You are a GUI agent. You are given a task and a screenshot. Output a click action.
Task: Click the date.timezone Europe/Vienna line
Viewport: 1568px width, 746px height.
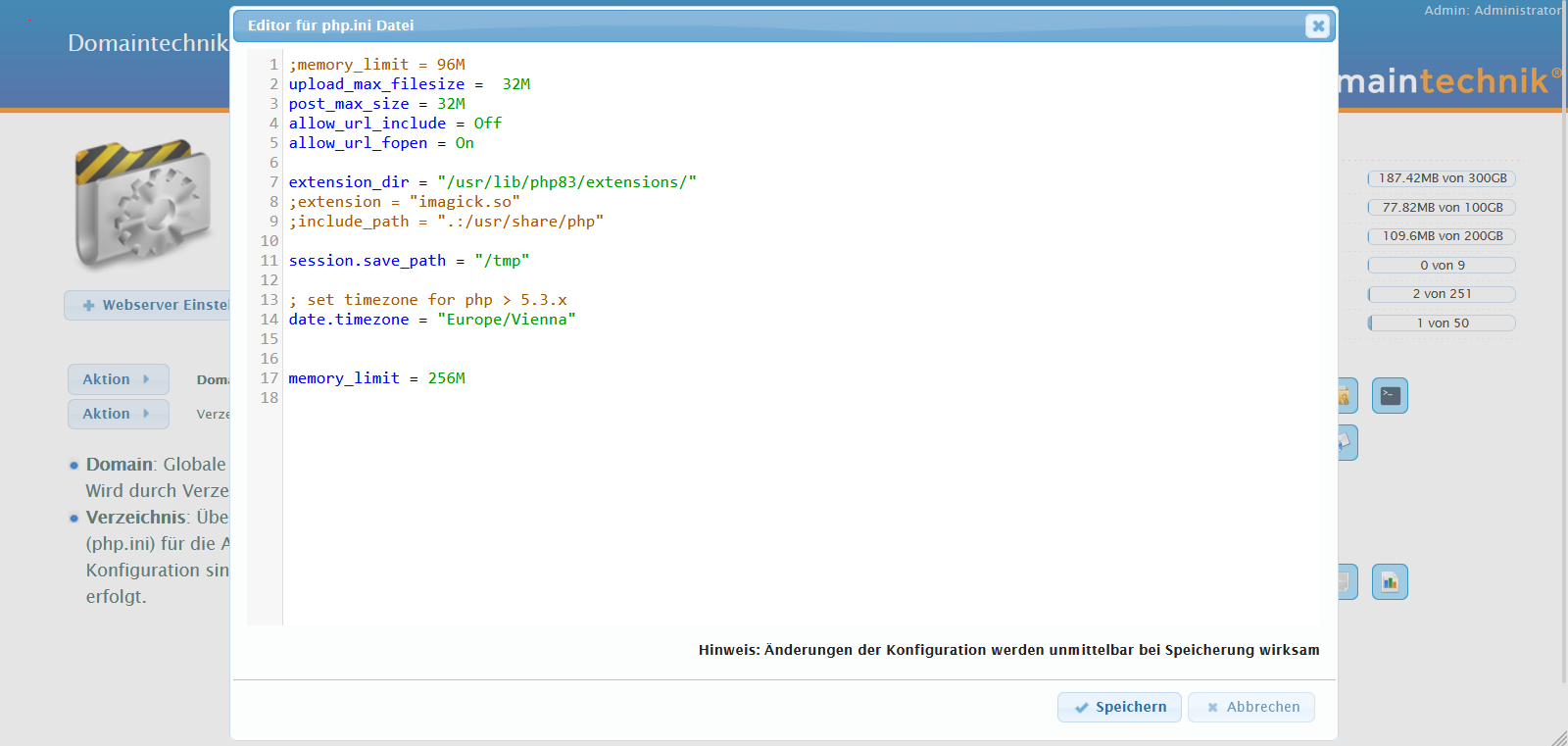coord(431,320)
